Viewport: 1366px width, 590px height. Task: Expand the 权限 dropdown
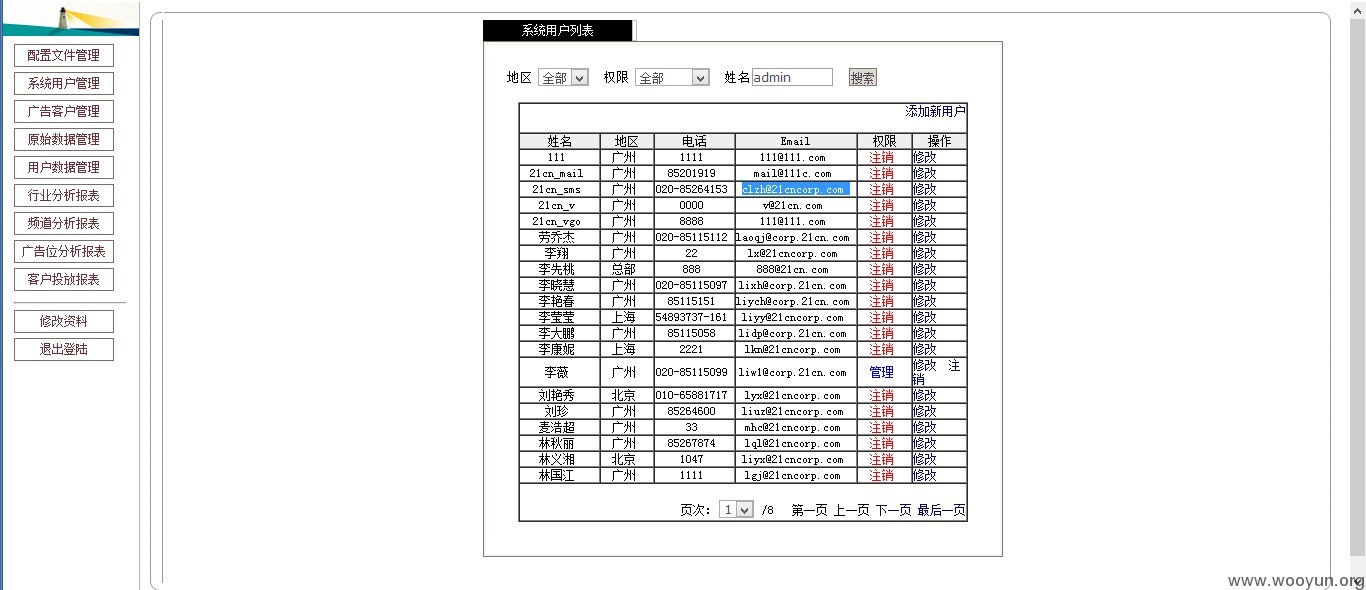click(672, 78)
